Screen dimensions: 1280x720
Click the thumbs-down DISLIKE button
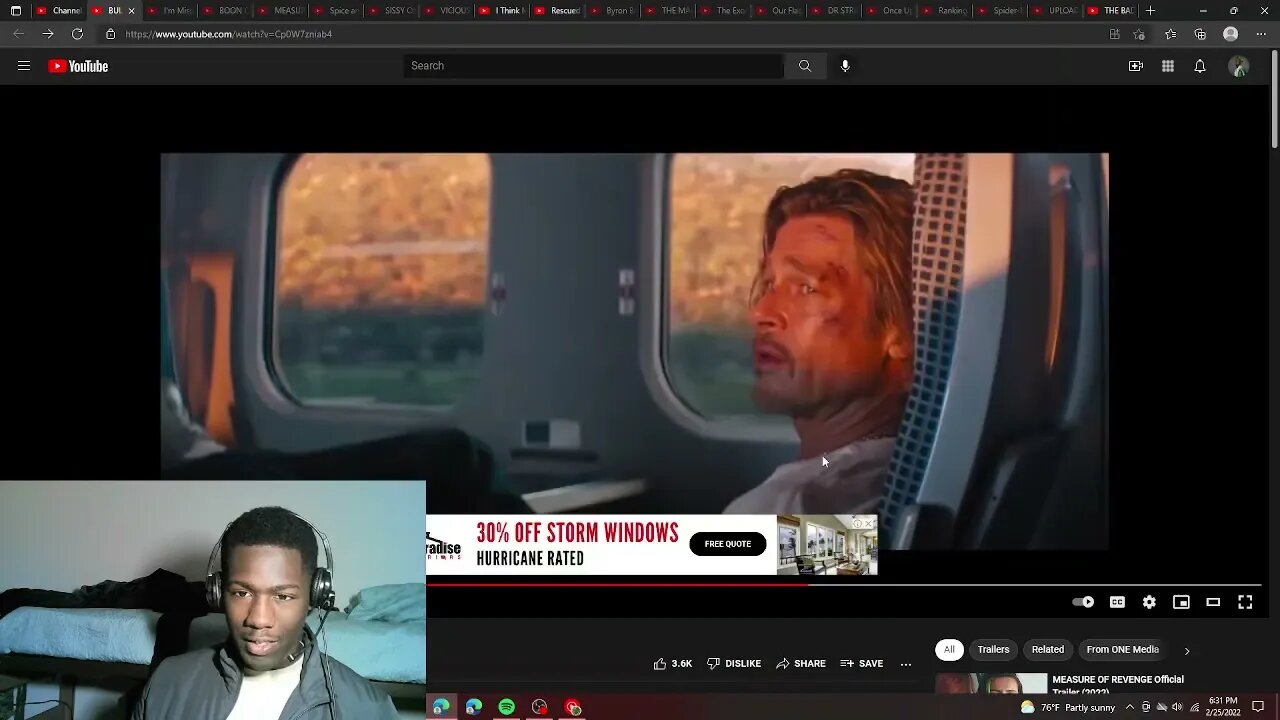[x=734, y=663]
